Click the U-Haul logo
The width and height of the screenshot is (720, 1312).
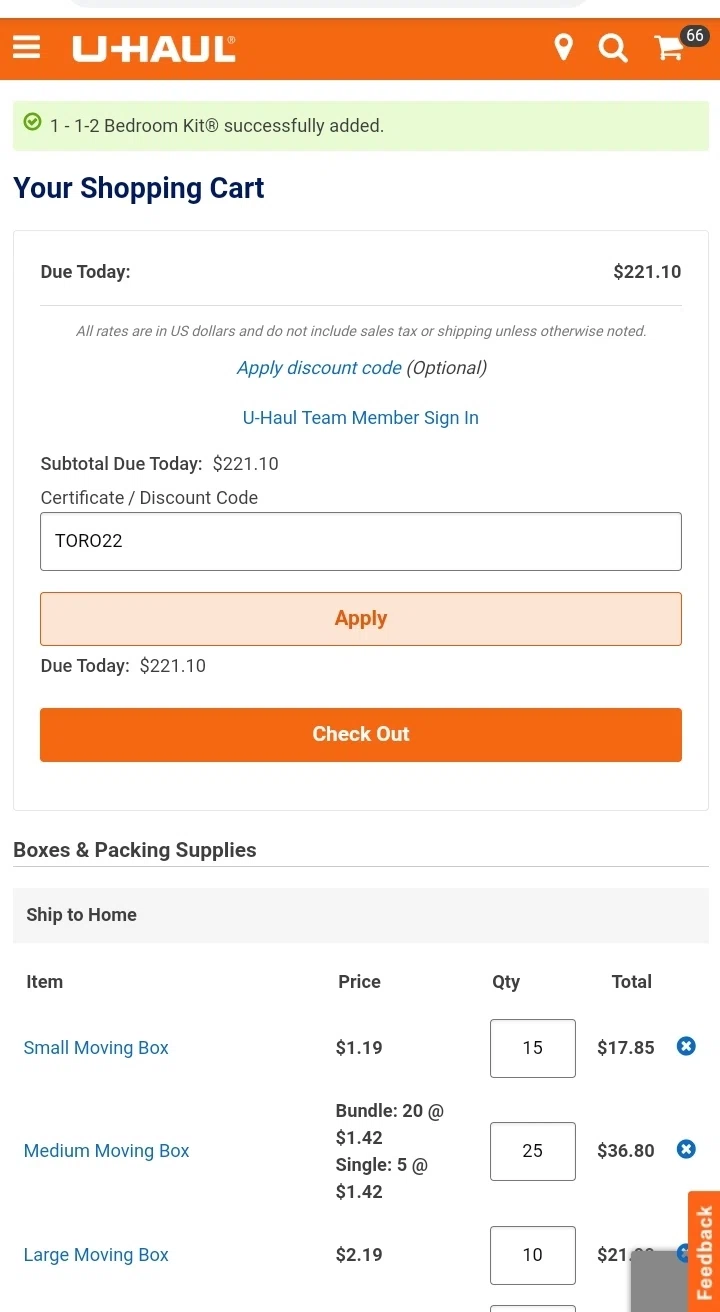tap(153, 47)
